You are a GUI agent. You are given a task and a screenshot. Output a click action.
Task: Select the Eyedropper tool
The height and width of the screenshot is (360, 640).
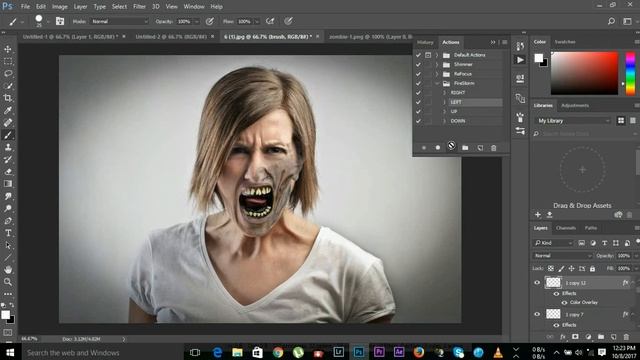coord(8,110)
